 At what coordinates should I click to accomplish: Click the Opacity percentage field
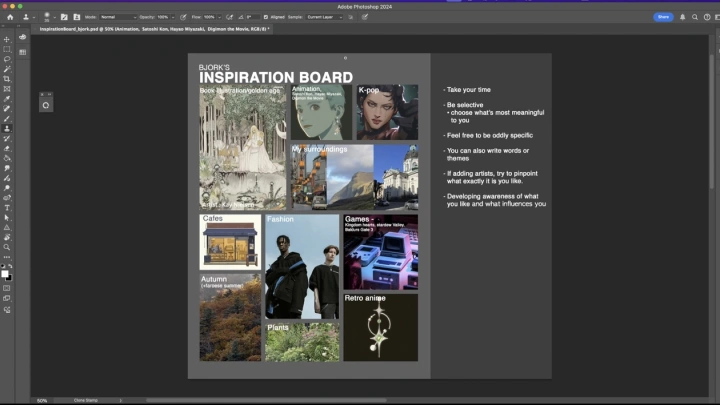pos(163,17)
